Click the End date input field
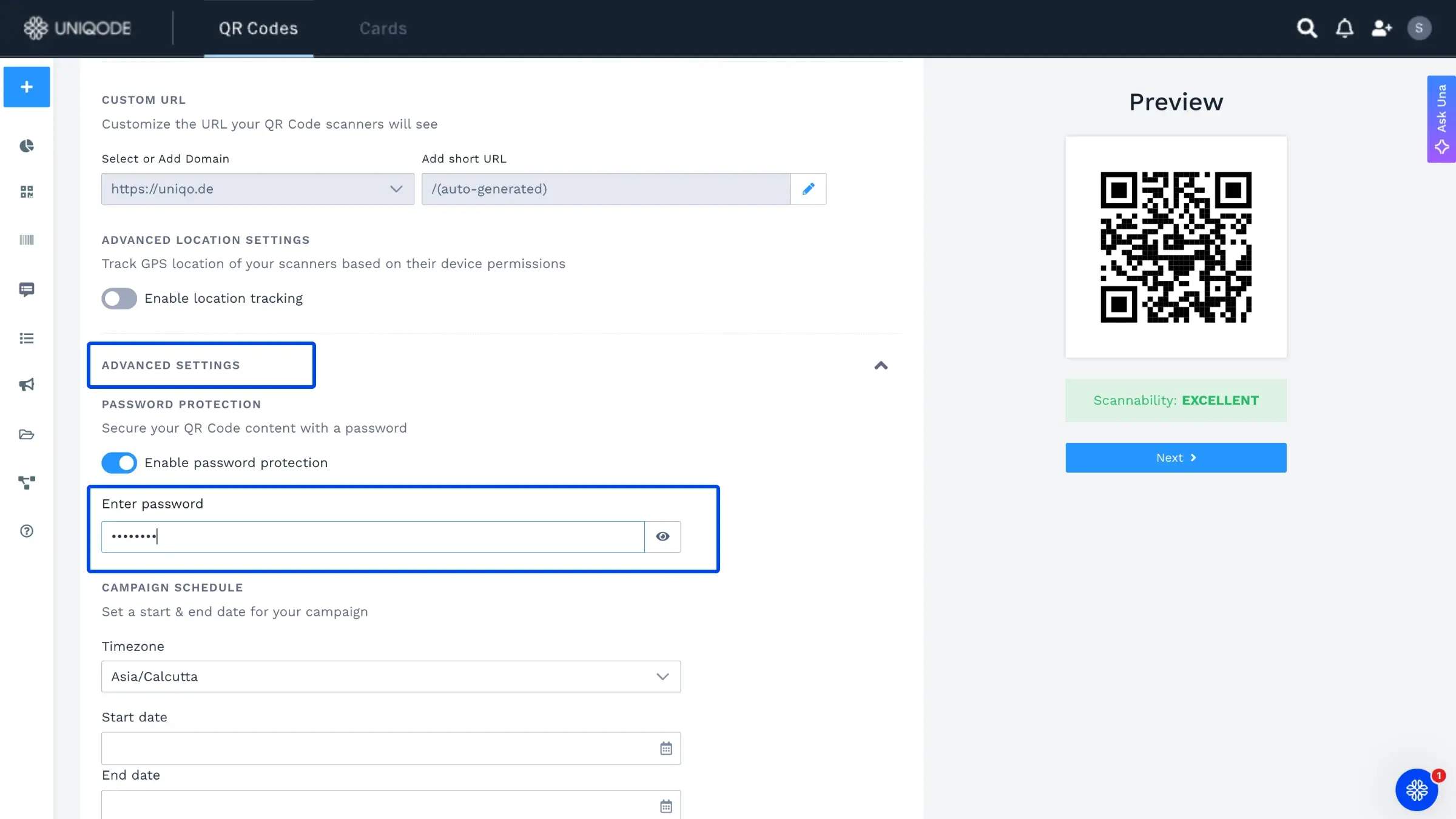This screenshot has width=1456, height=819. 391,804
